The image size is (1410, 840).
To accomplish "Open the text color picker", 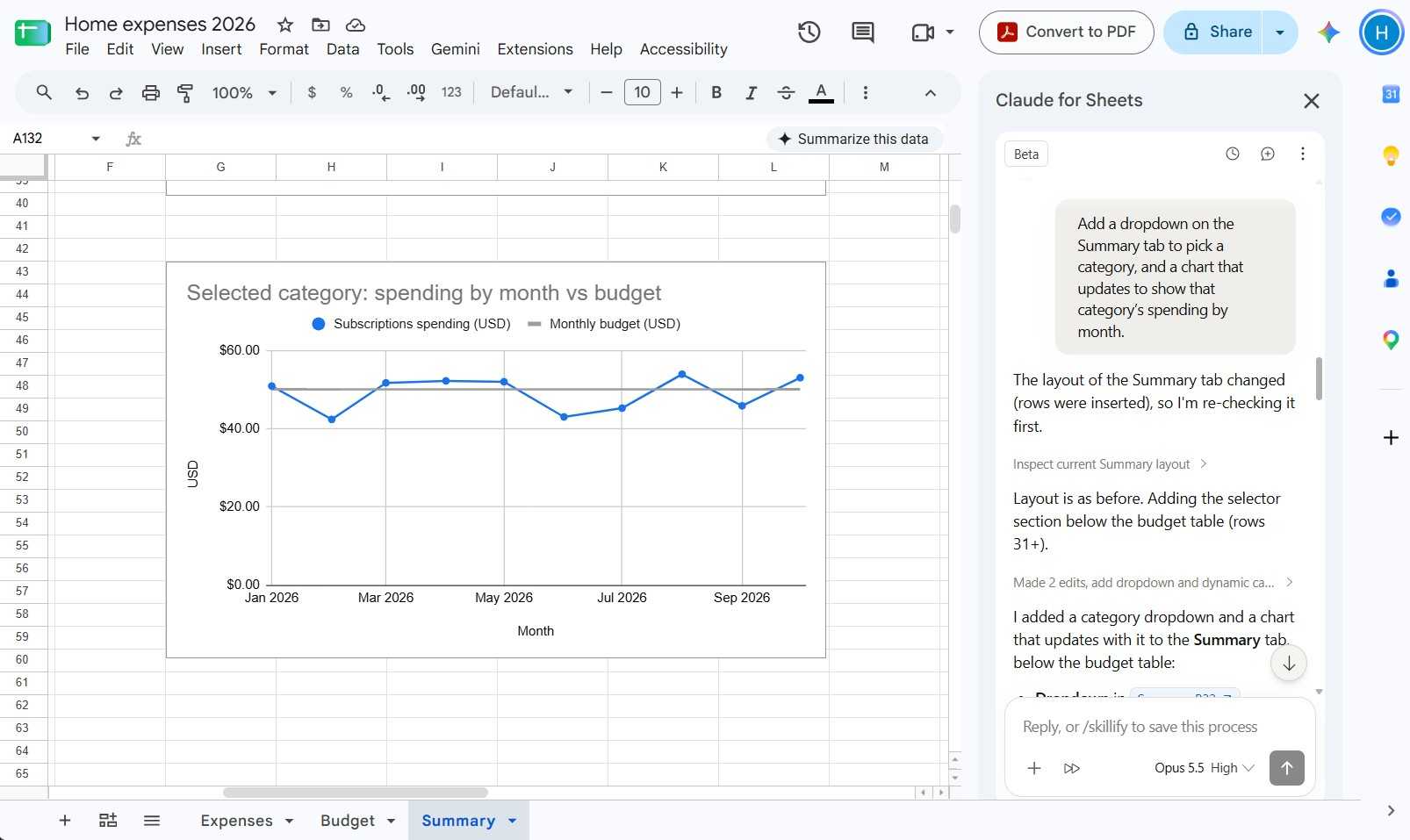I will (x=821, y=92).
